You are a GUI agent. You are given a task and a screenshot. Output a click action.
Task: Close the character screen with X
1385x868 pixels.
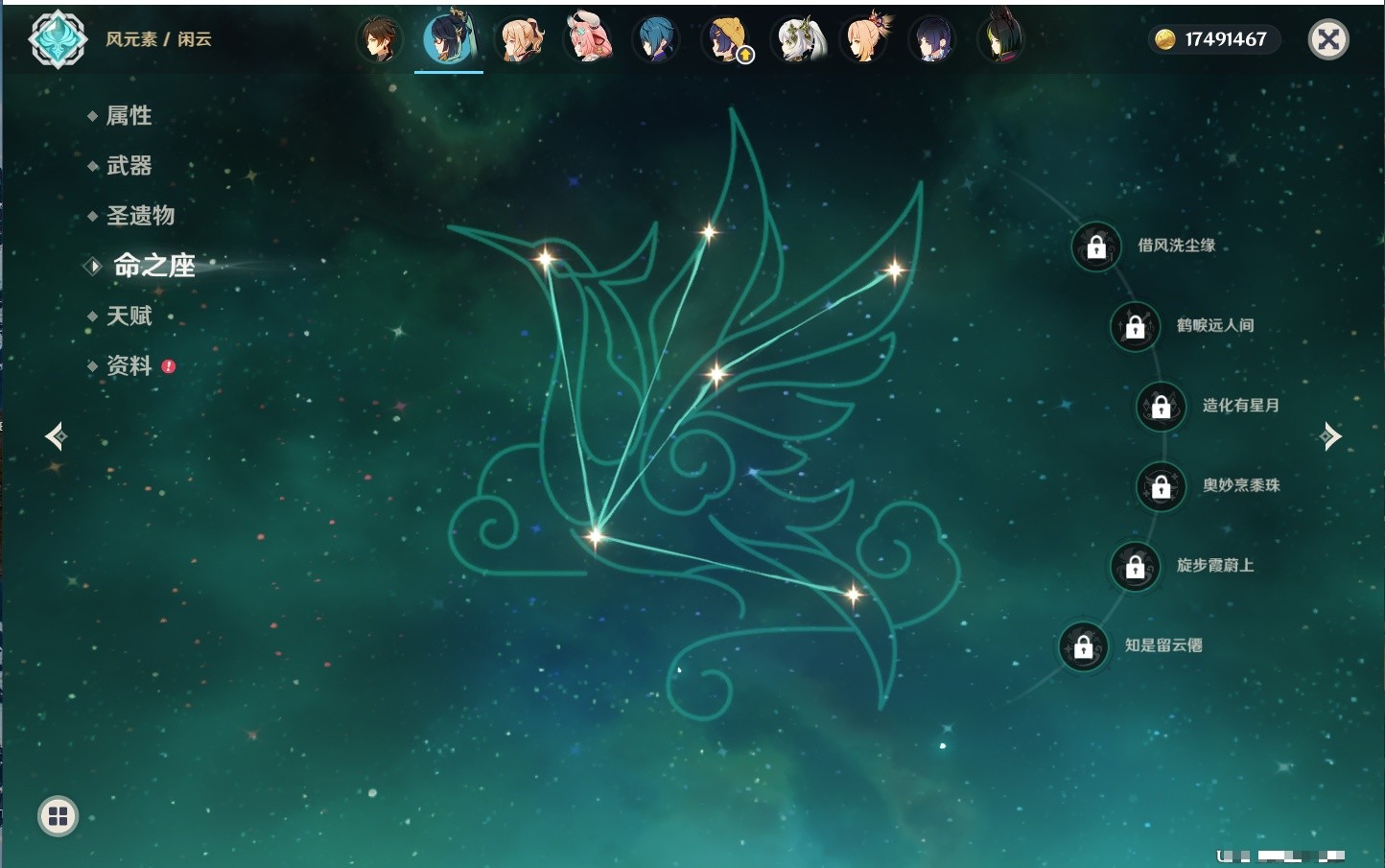[1328, 39]
